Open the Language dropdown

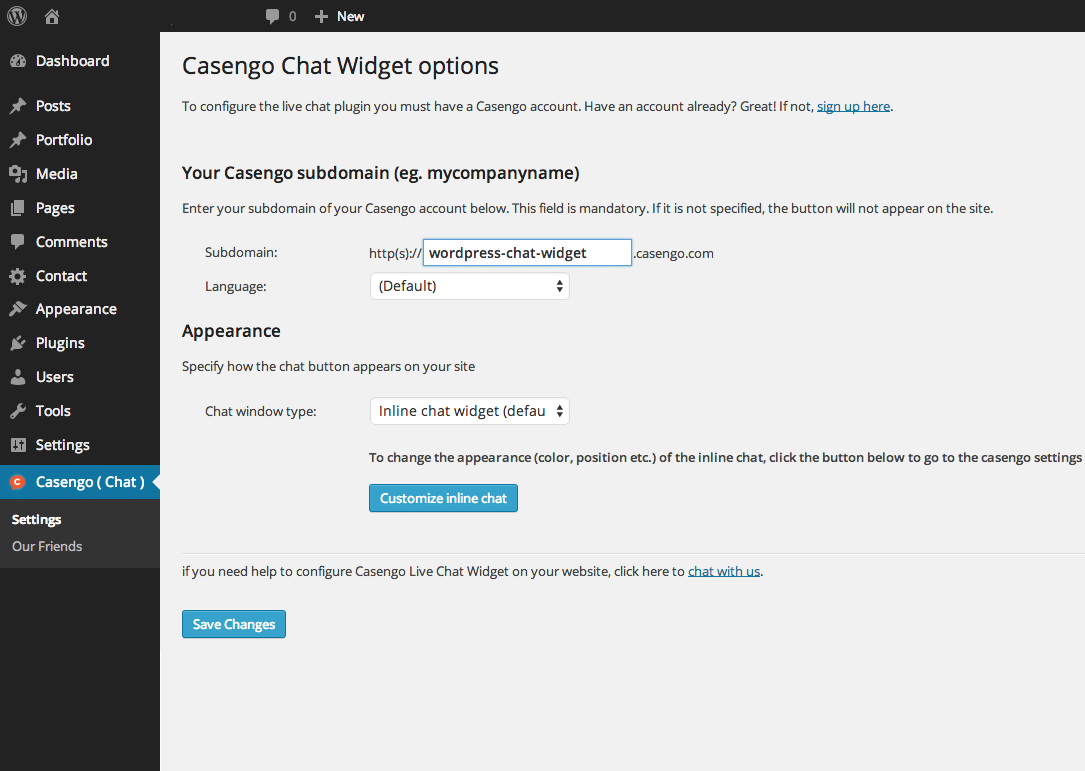(470, 286)
